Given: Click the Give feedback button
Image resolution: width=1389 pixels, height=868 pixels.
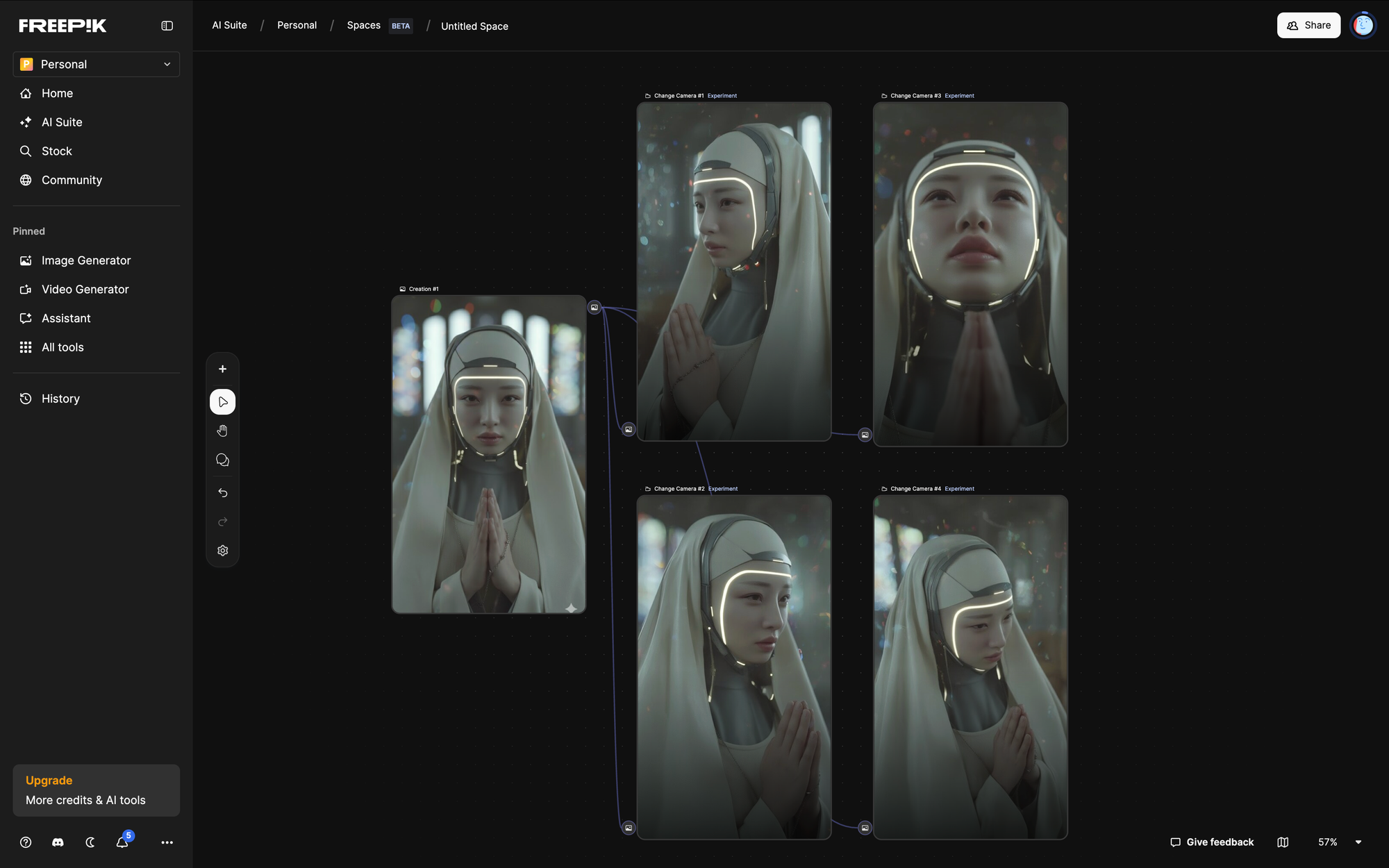Looking at the screenshot, I should click(1212, 842).
